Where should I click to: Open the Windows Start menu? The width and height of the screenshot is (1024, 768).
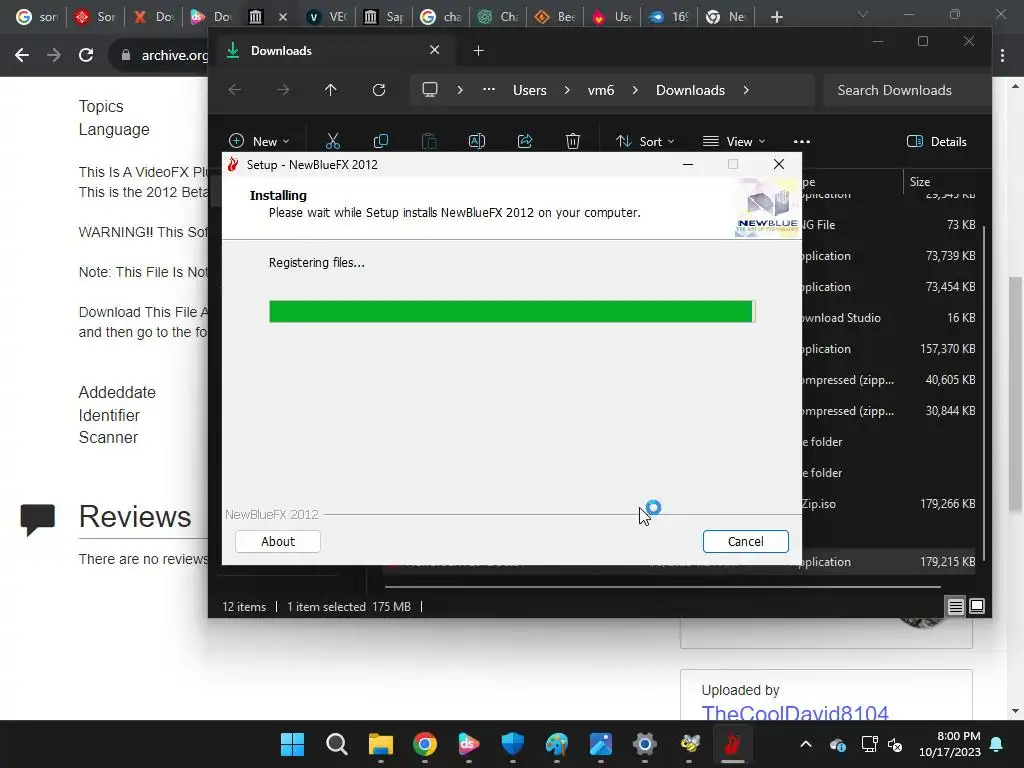293,744
